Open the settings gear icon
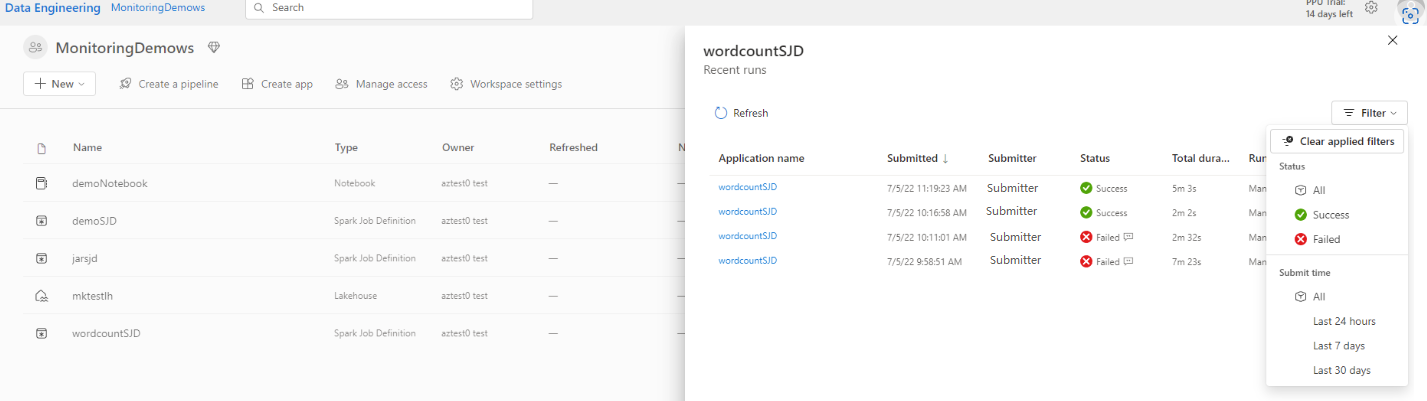The width and height of the screenshot is (1427, 401). point(1371,8)
